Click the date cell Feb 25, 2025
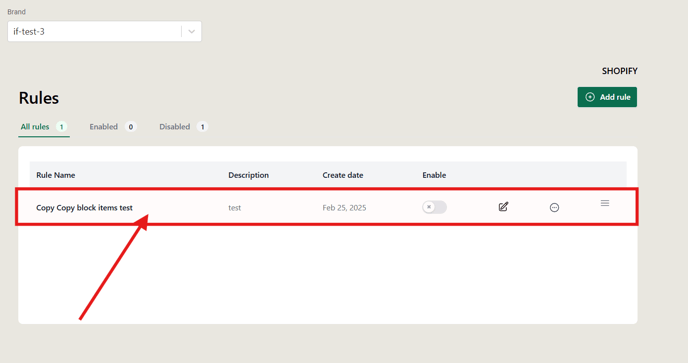Screen dimensions: 688x363 coord(344,208)
